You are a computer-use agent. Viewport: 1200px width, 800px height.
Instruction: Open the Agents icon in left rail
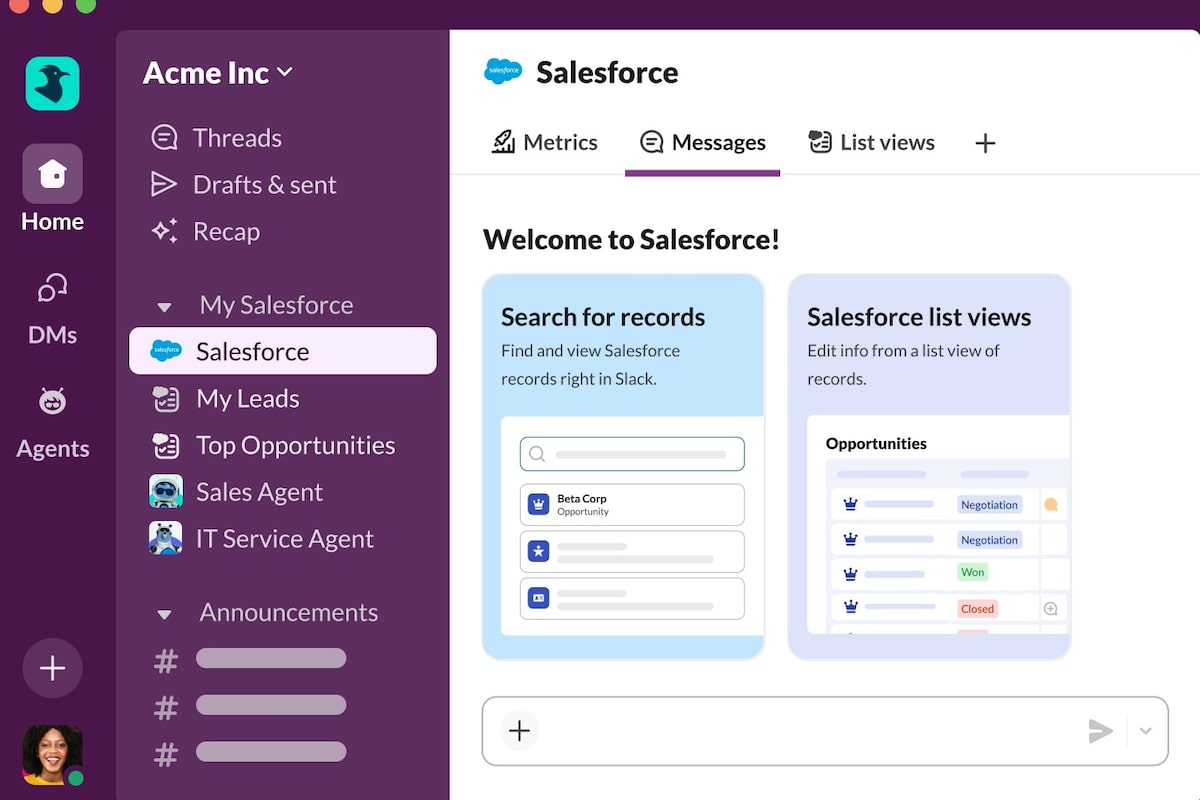point(52,402)
